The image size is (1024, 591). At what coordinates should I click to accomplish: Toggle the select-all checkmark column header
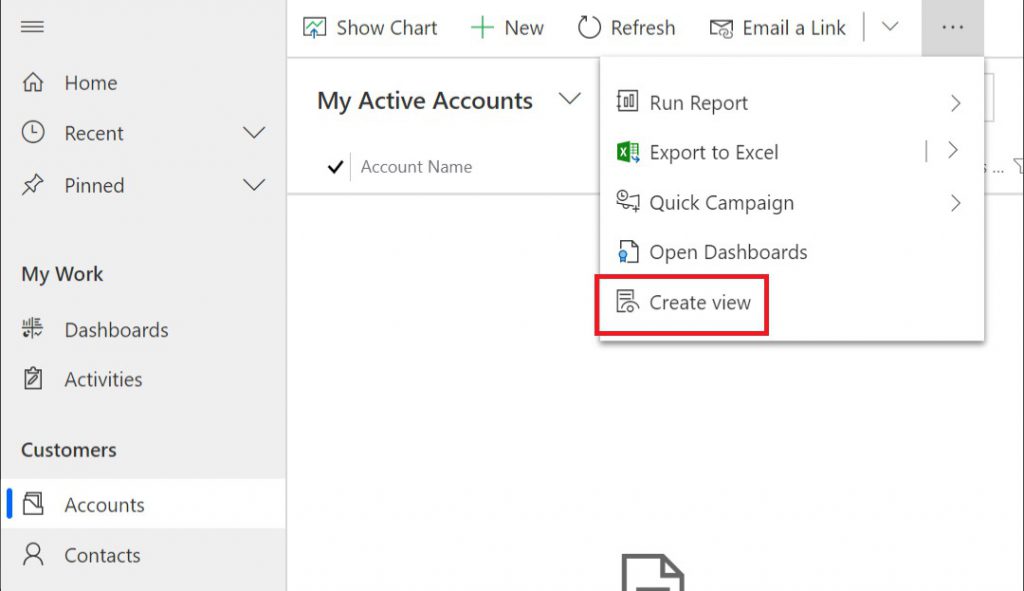[335, 167]
